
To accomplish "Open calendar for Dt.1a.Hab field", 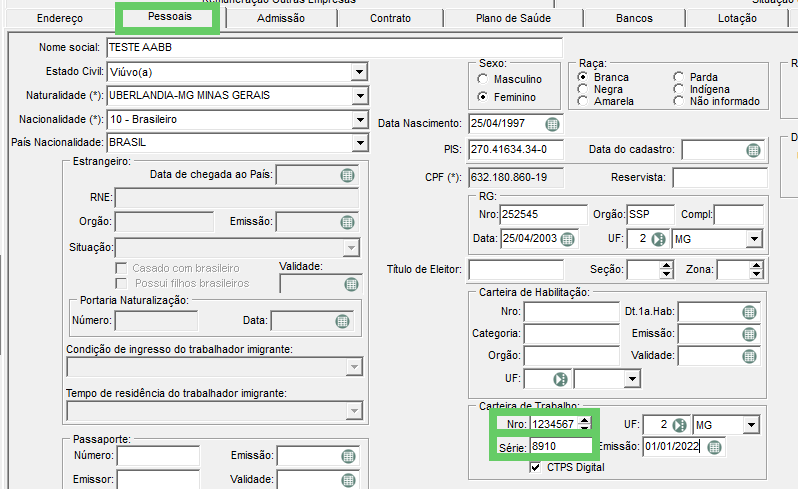I will pos(749,312).
